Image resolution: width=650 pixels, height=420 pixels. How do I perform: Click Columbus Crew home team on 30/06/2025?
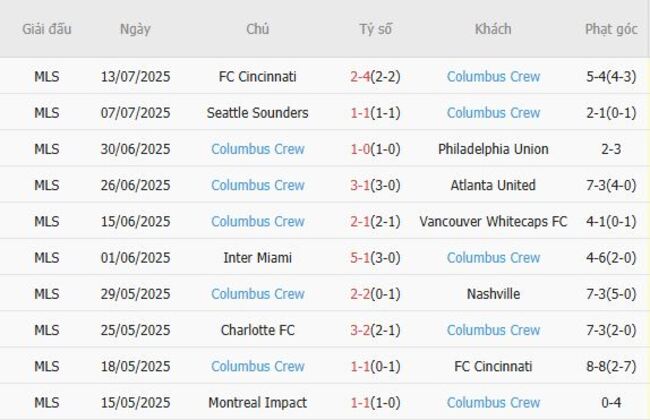point(257,149)
